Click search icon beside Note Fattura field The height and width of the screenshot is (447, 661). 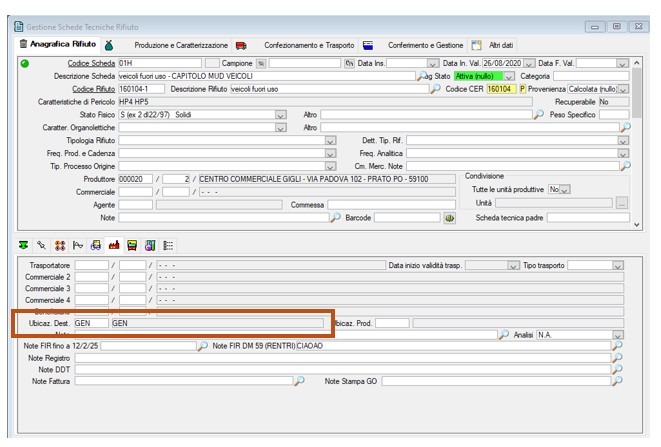[298, 381]
